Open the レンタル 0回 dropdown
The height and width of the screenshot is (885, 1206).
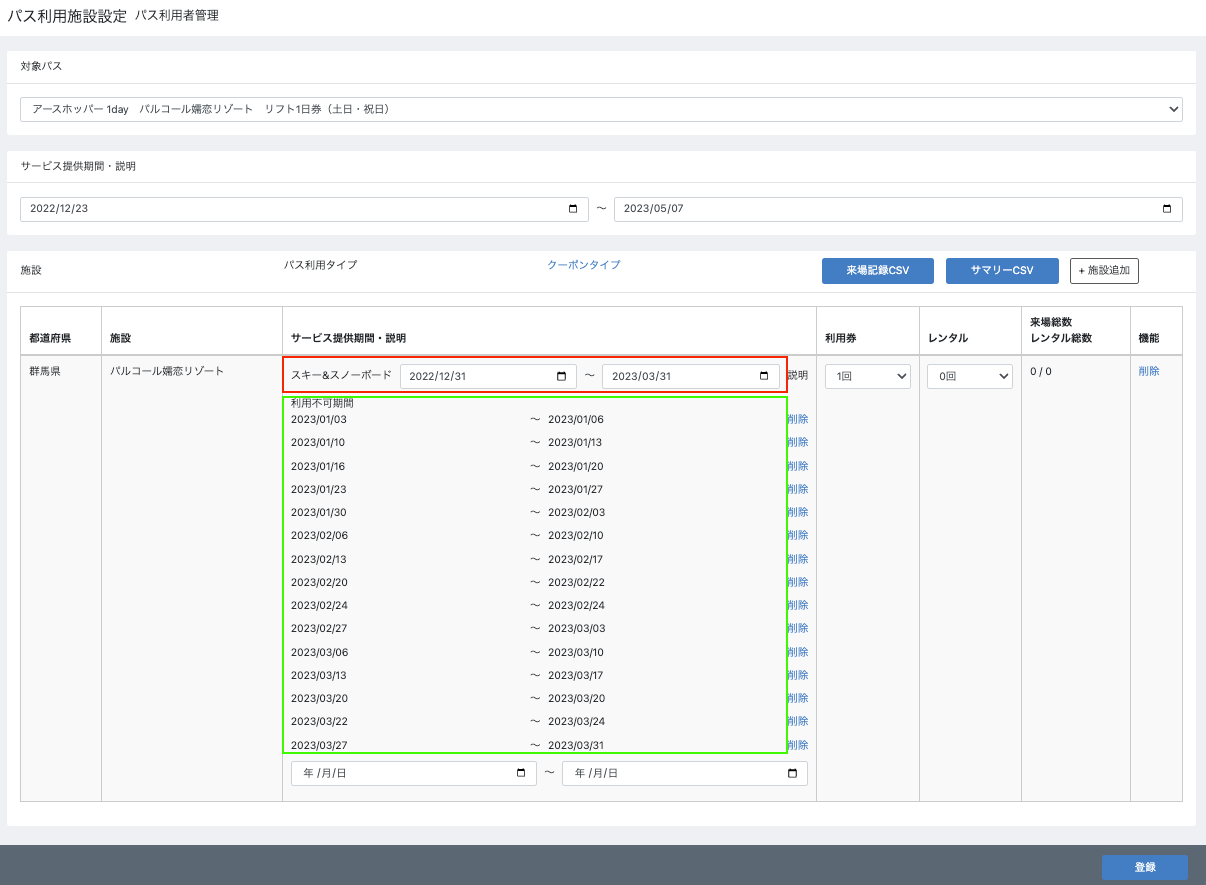[x=970, y=376]
